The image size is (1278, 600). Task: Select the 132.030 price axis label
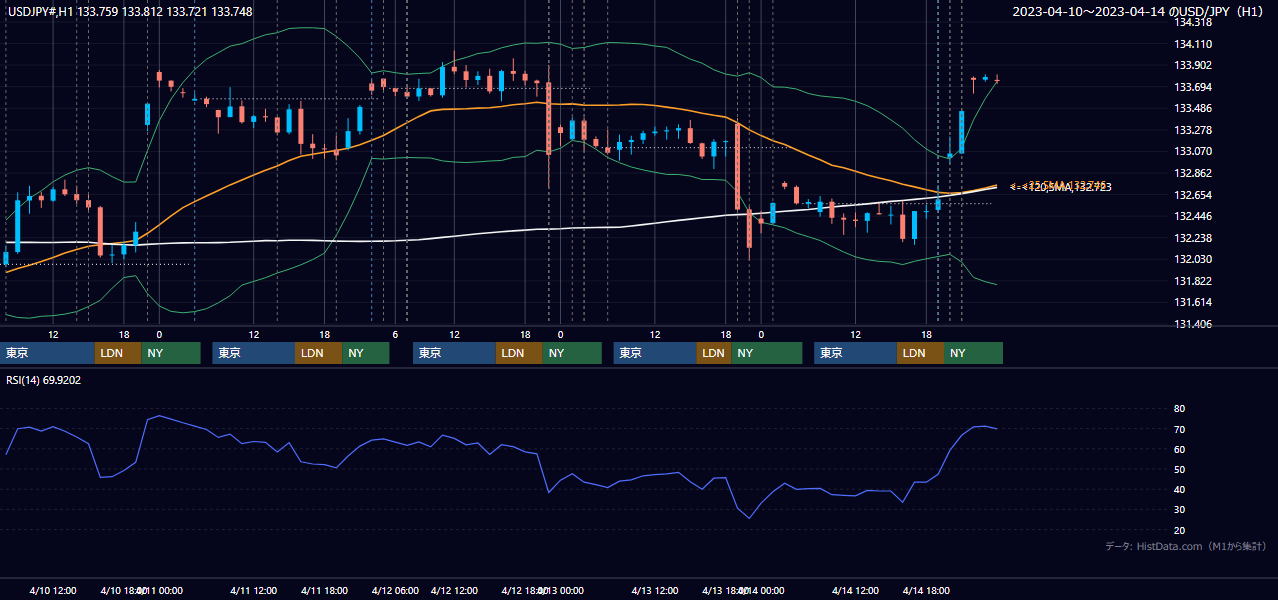[1194, 259]
